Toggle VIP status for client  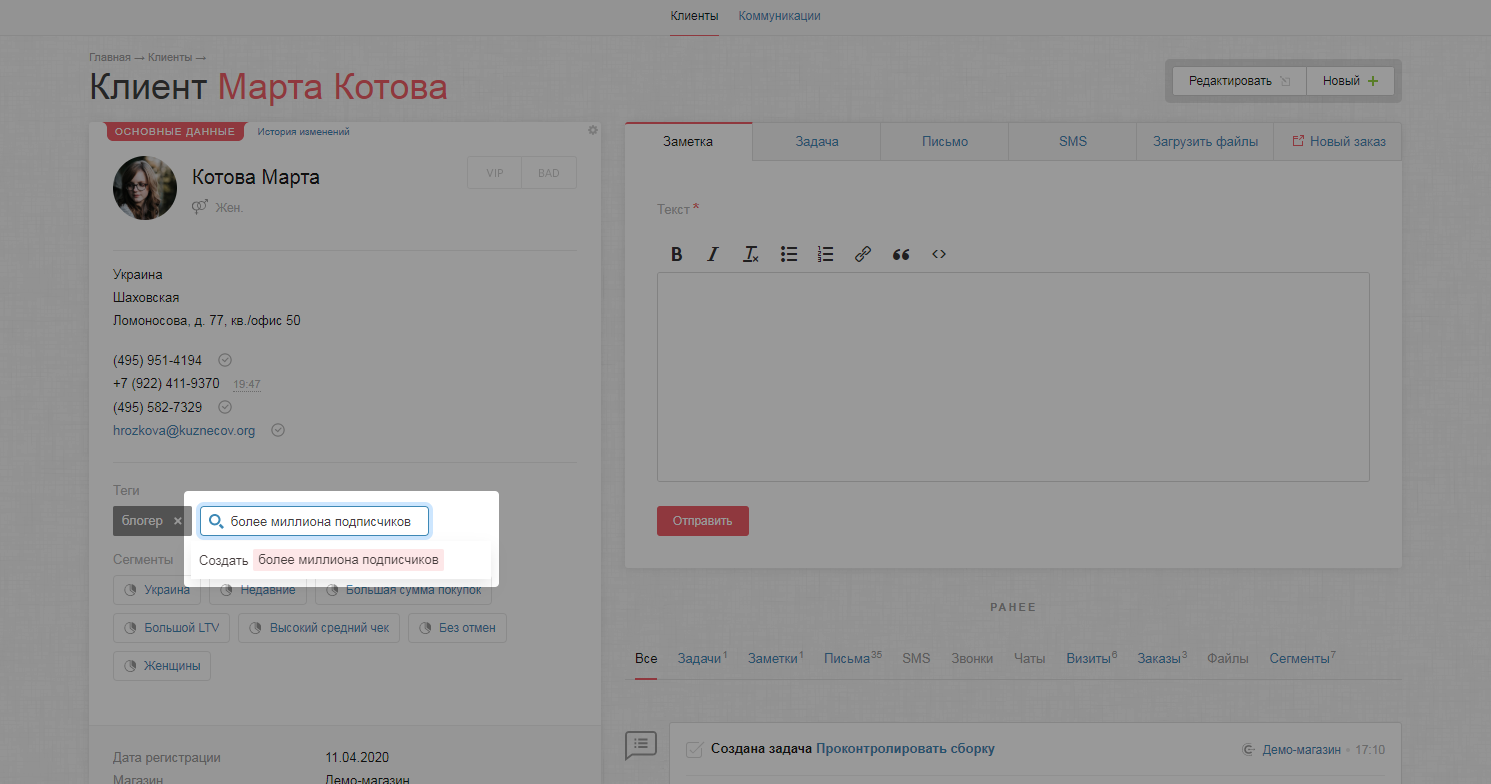pos(495,173)
